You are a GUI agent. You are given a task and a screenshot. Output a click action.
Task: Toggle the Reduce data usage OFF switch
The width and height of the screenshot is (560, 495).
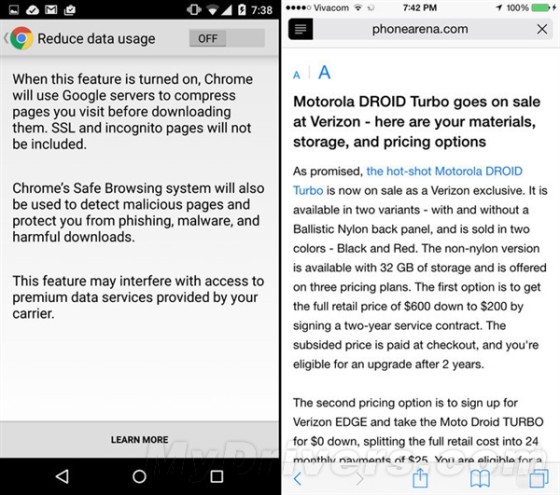tap(227, 38)
